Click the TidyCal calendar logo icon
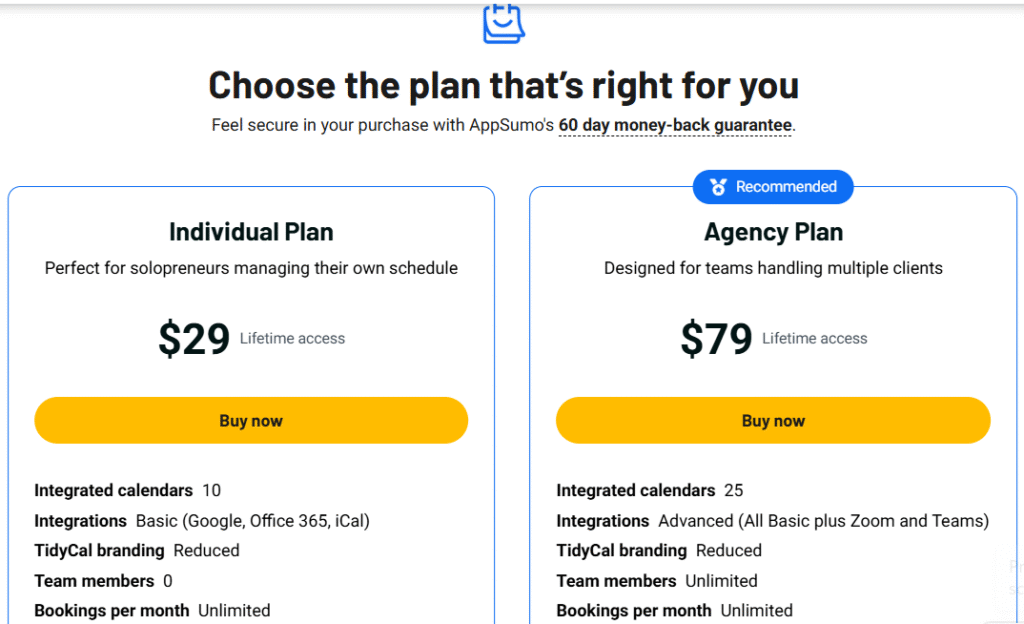1024x624 pixels. pyautogui.click(x=503, y=22)
